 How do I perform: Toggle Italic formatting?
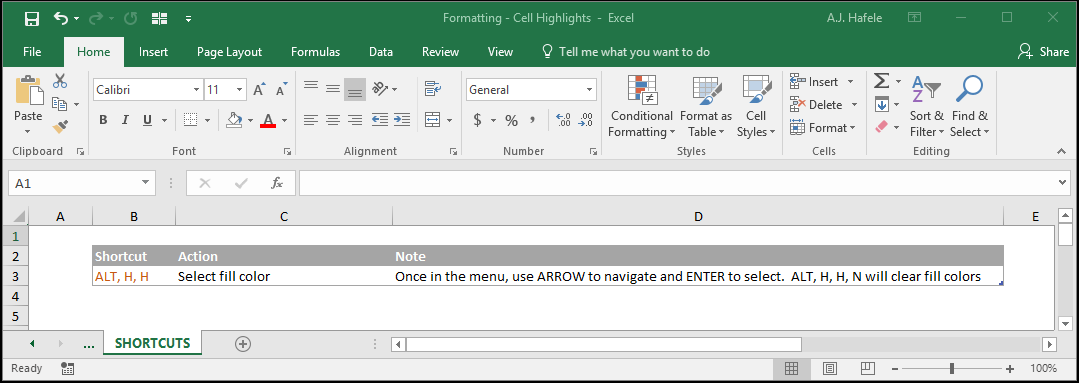pos(125,120)
